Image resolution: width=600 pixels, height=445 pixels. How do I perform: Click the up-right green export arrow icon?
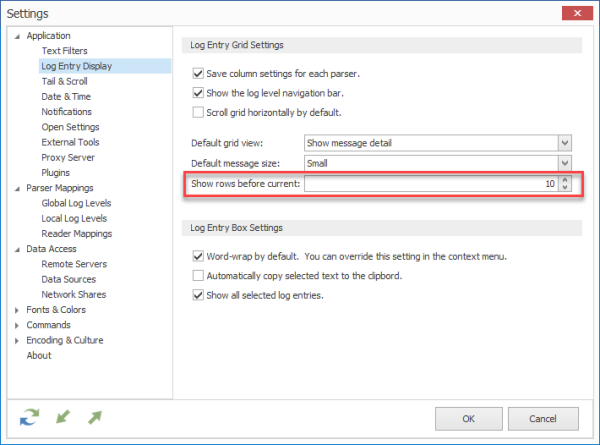click(x=95, y=417)
